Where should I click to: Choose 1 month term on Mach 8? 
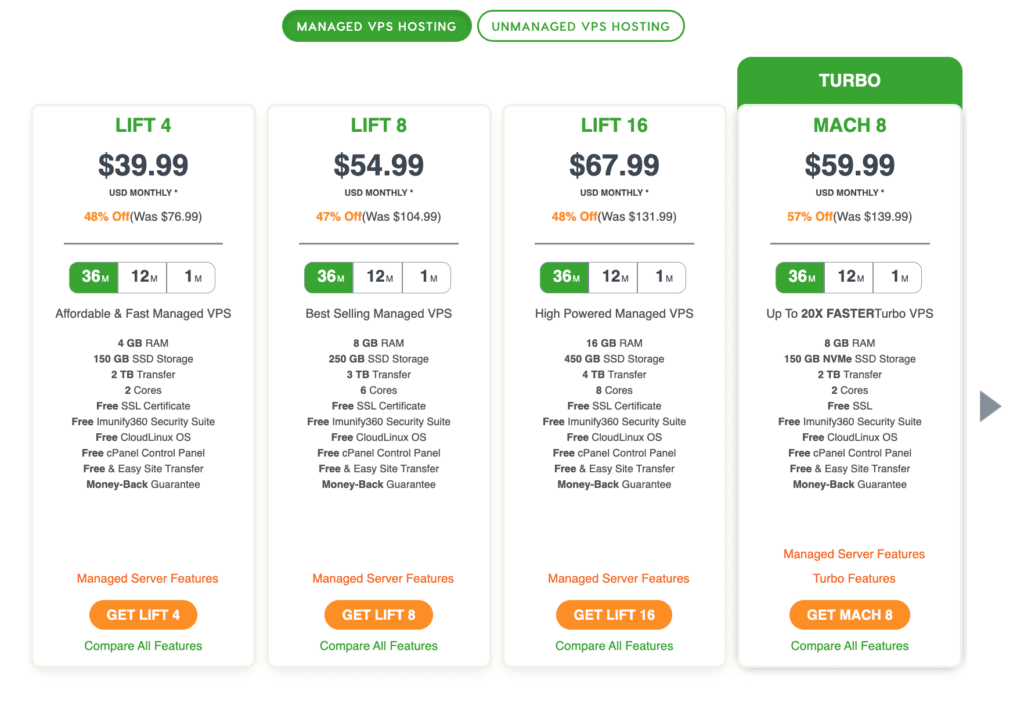pos(897,277)
